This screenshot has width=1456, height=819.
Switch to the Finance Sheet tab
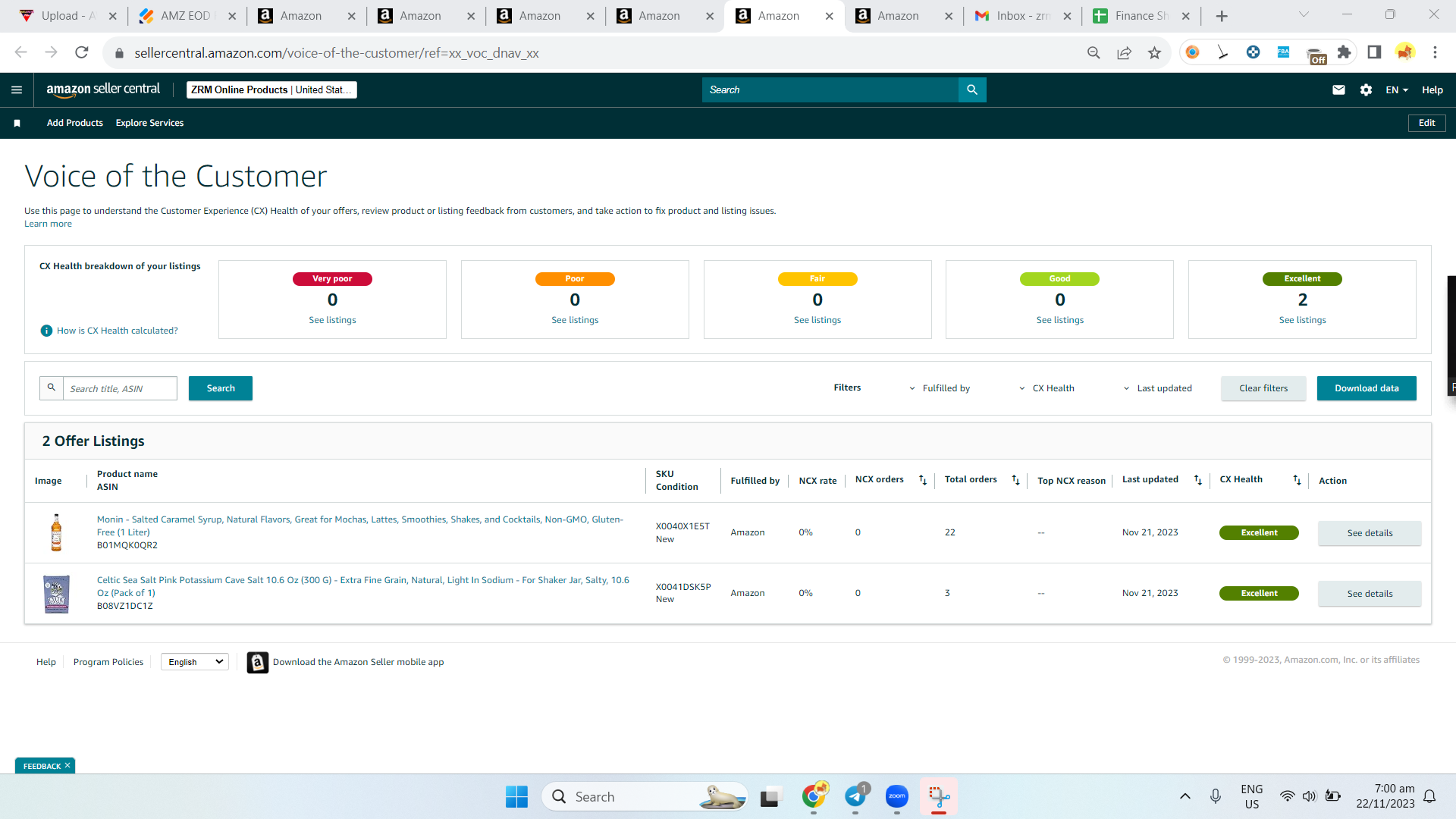(1141, 16)
